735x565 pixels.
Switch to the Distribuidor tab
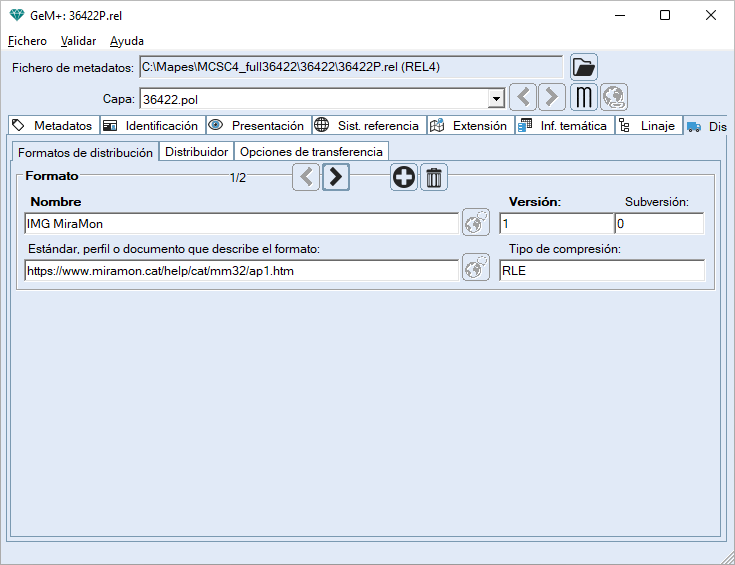197,152
